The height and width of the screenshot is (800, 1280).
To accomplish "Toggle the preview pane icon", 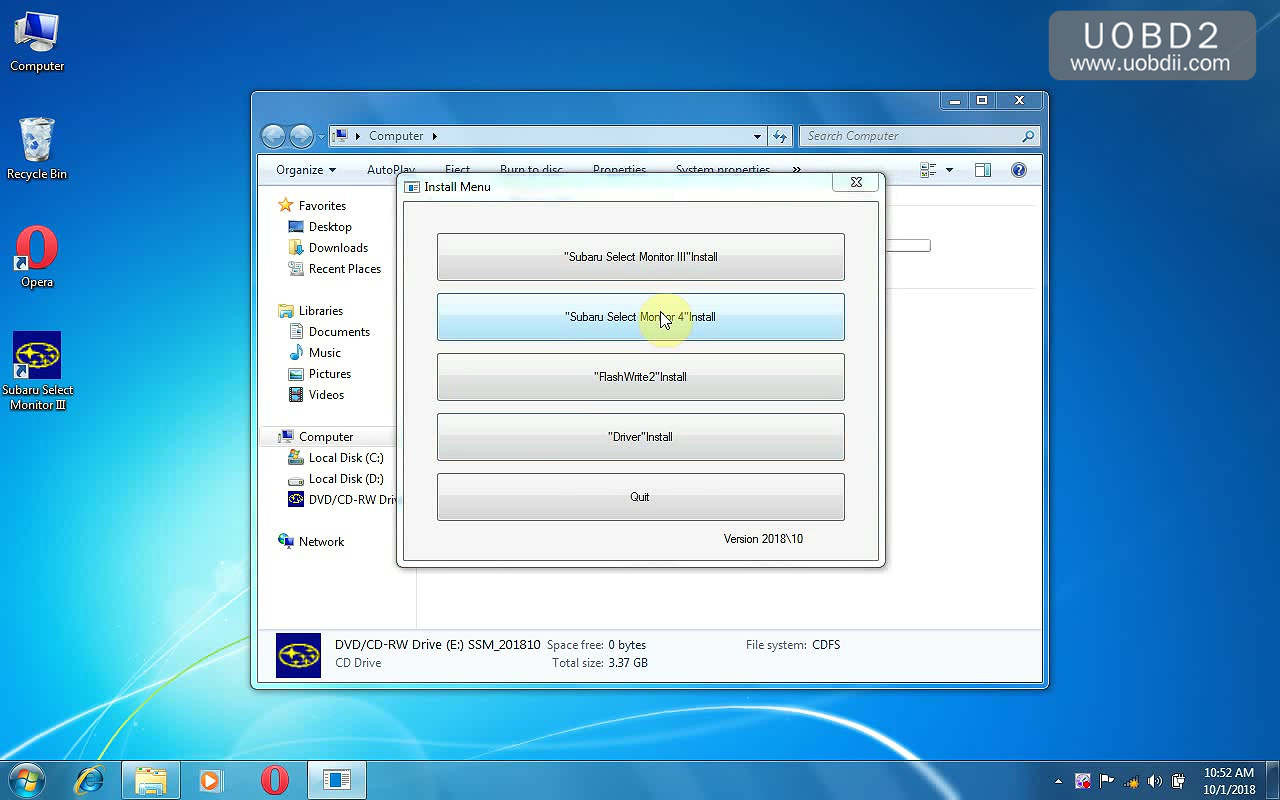I will (x=982, y=170).
